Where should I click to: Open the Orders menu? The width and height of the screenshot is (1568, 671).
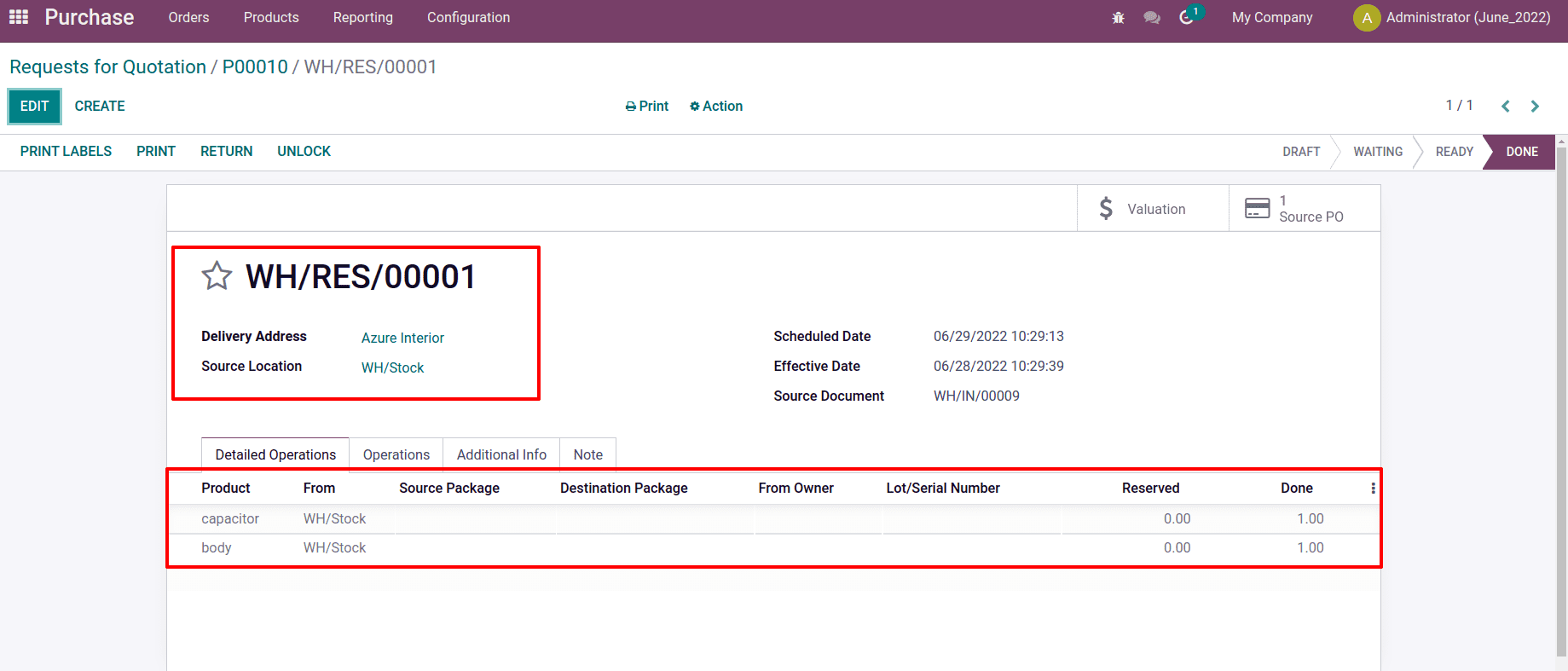click(x=188, y=17)
